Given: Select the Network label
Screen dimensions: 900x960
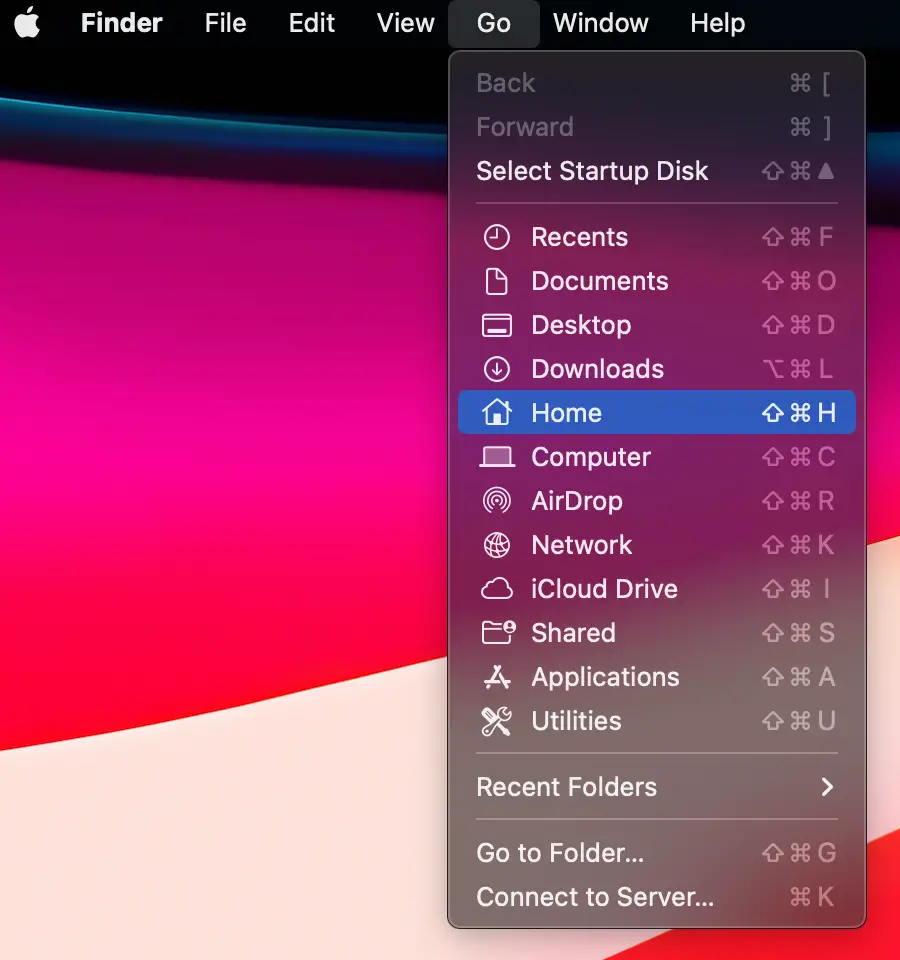Looking at the screenshot, I should point(582,545).
